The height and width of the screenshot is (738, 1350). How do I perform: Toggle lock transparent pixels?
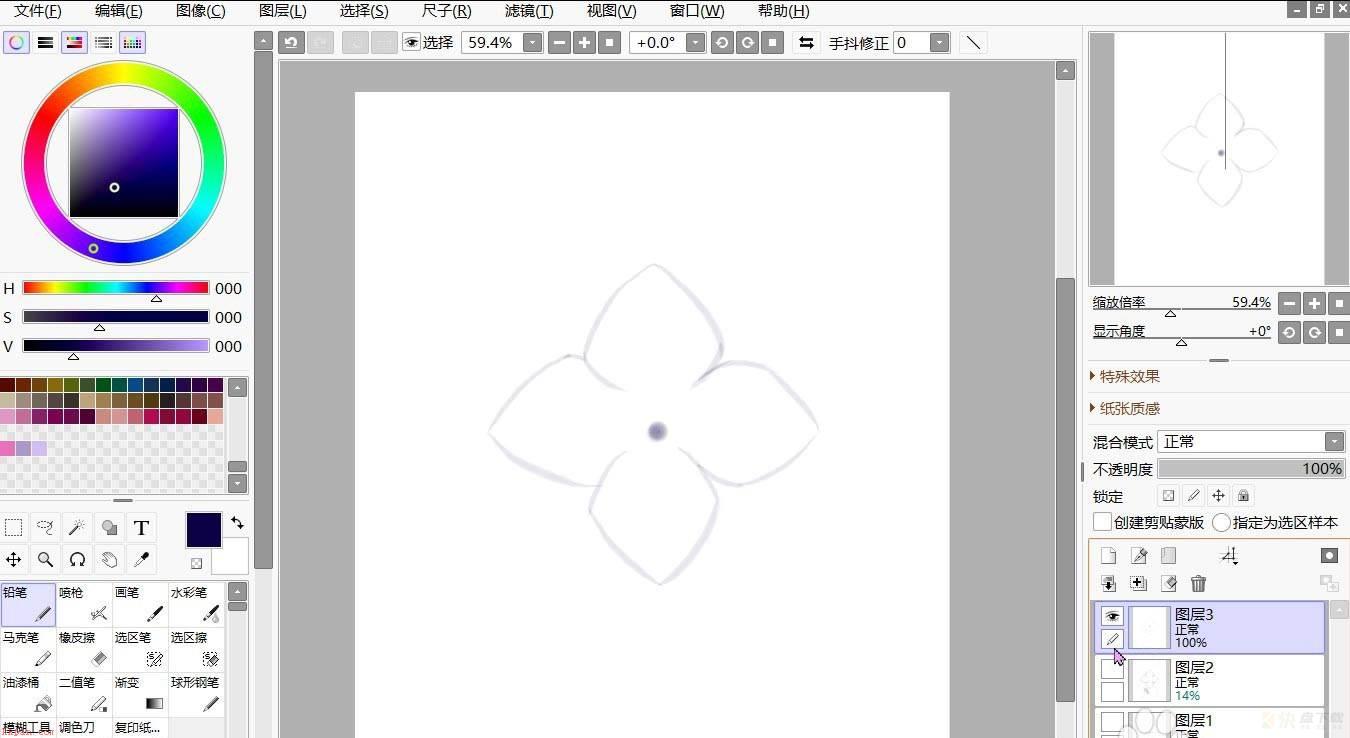pos(1168,496)
